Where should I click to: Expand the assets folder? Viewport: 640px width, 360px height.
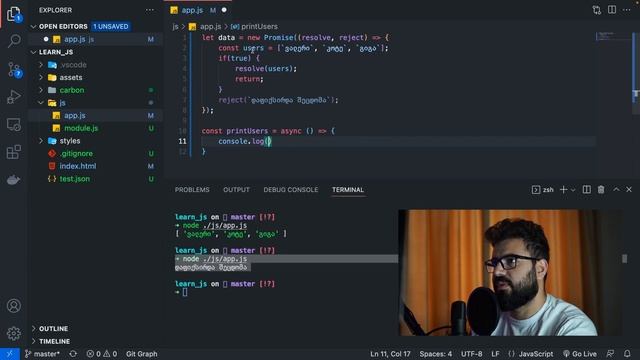click(41, 78)
